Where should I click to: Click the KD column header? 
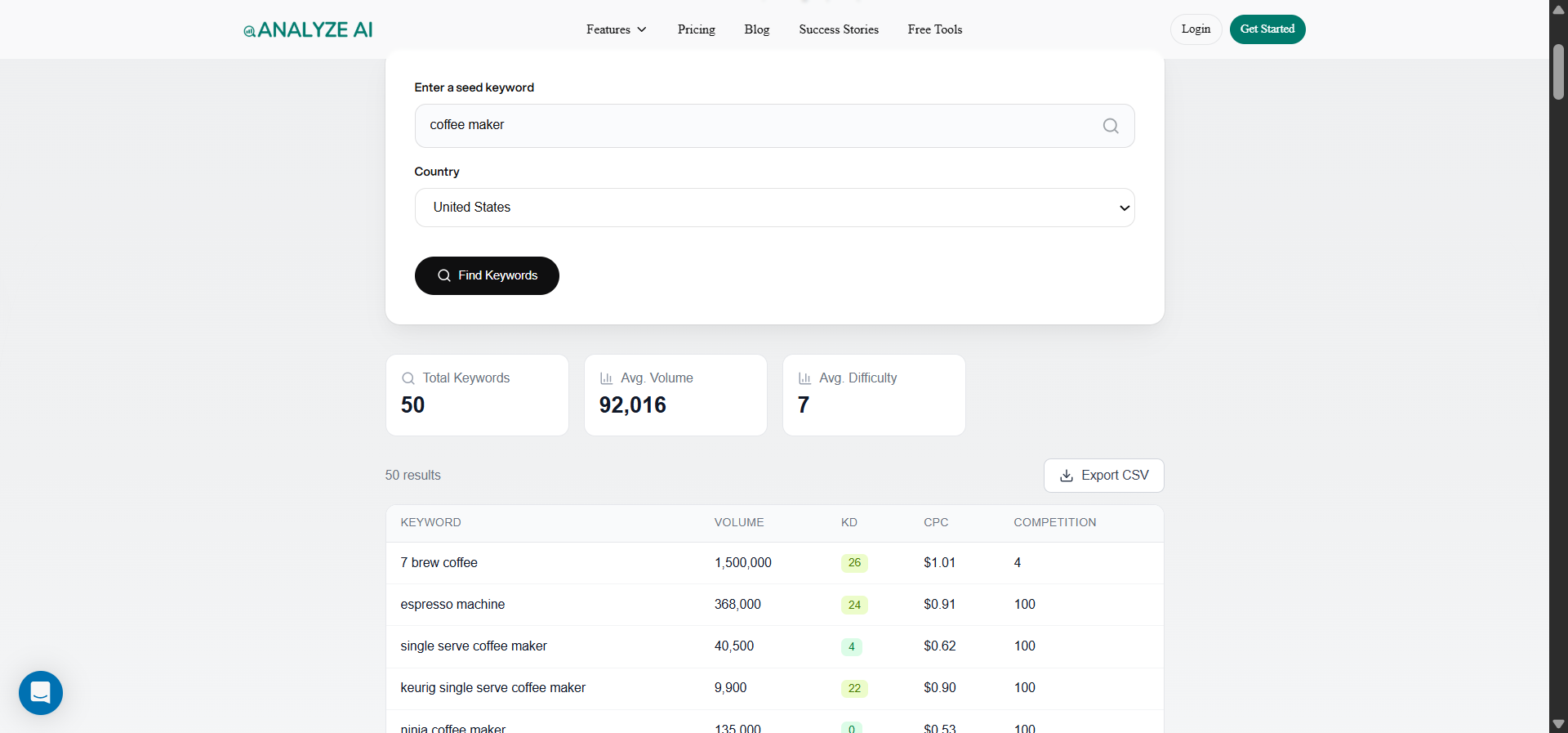[849, 523]
